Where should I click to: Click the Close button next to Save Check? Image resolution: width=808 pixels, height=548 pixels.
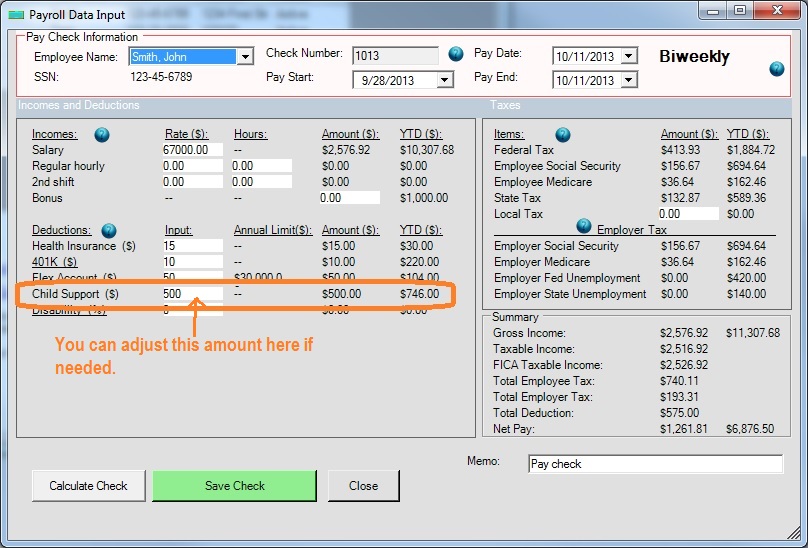pos(363,486)
